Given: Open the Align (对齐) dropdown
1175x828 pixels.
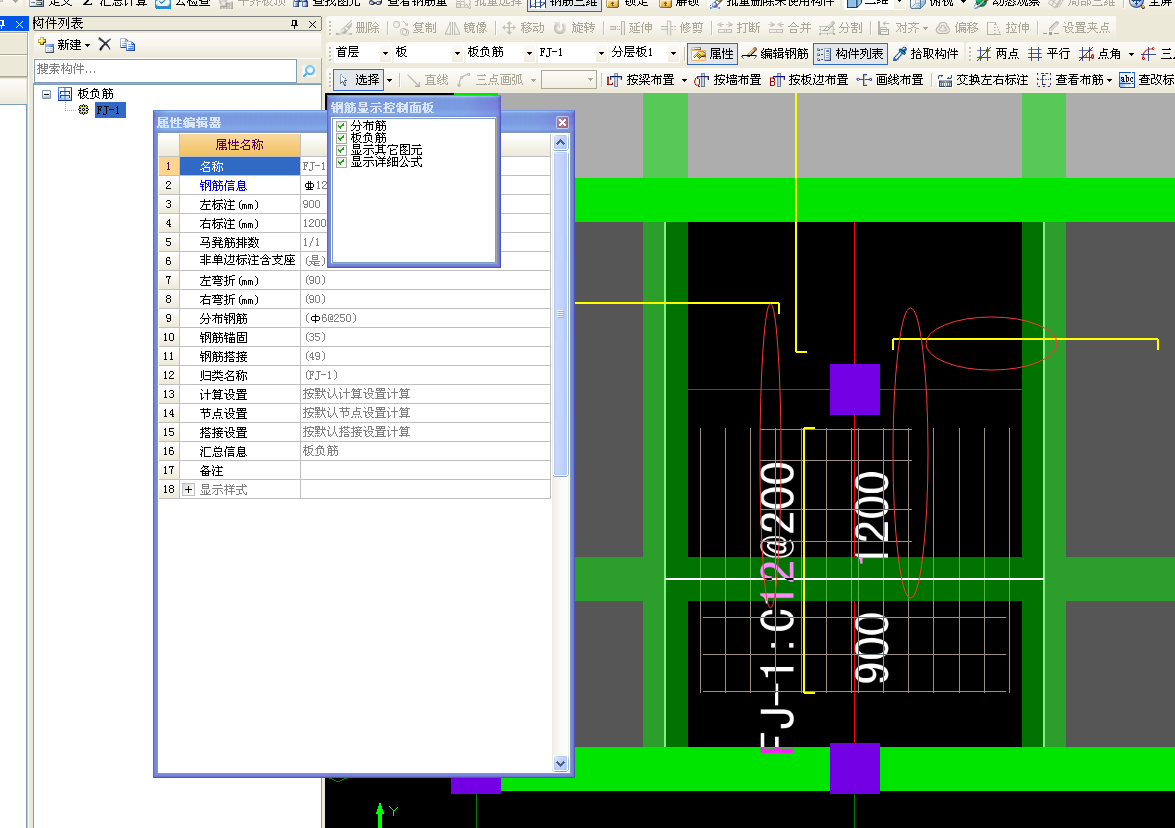Looking at the screenshot, I should click(x=925, y=28).
